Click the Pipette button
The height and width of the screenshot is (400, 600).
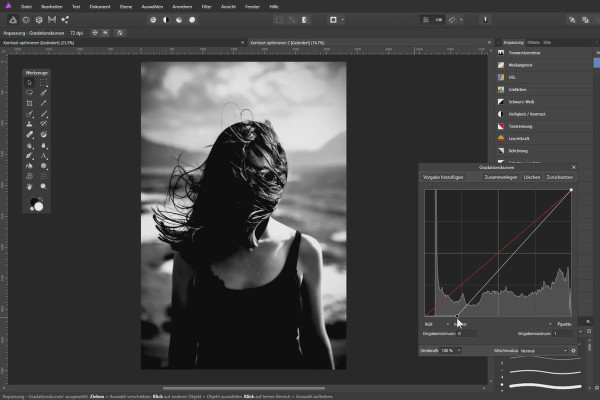click(564, 324)
